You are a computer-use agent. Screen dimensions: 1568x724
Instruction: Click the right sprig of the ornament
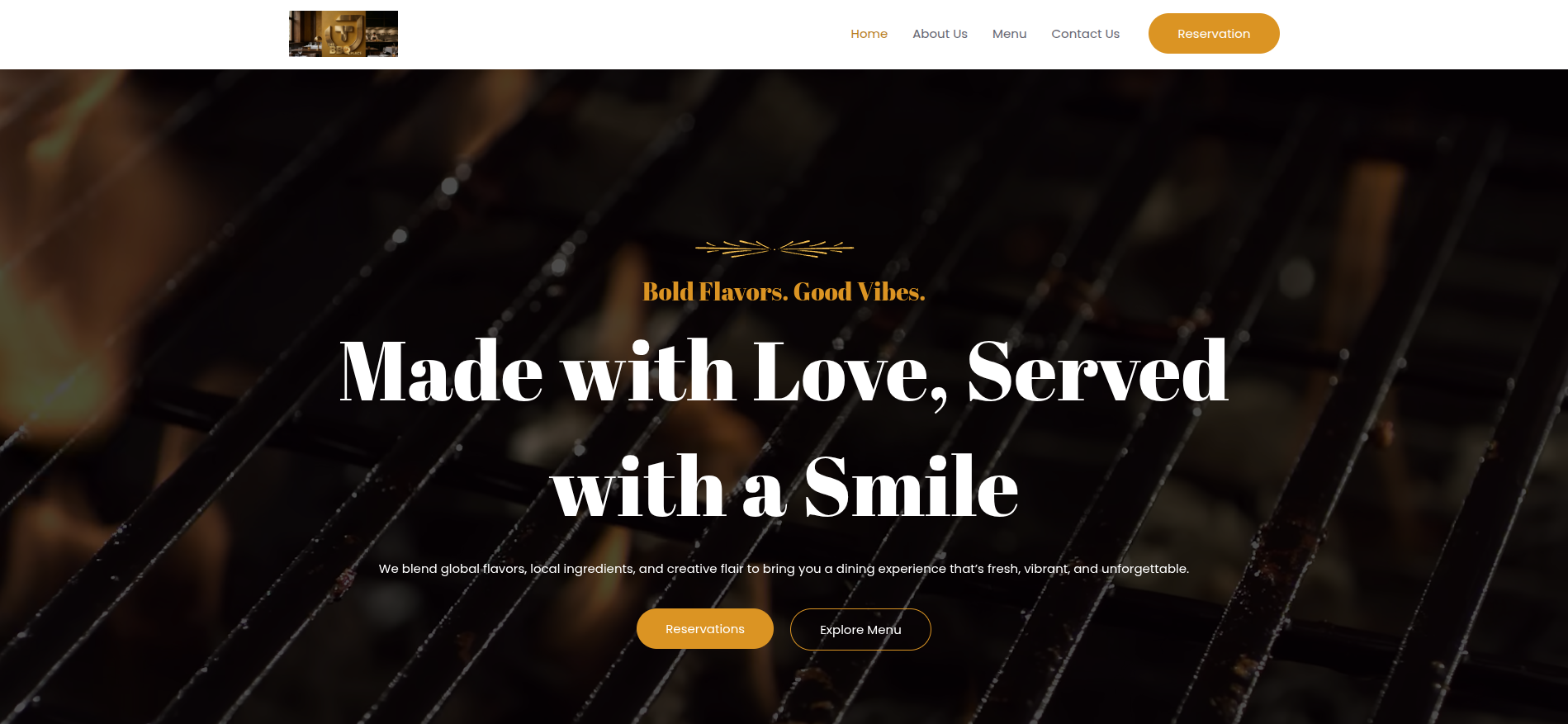(x=817, y=248)
